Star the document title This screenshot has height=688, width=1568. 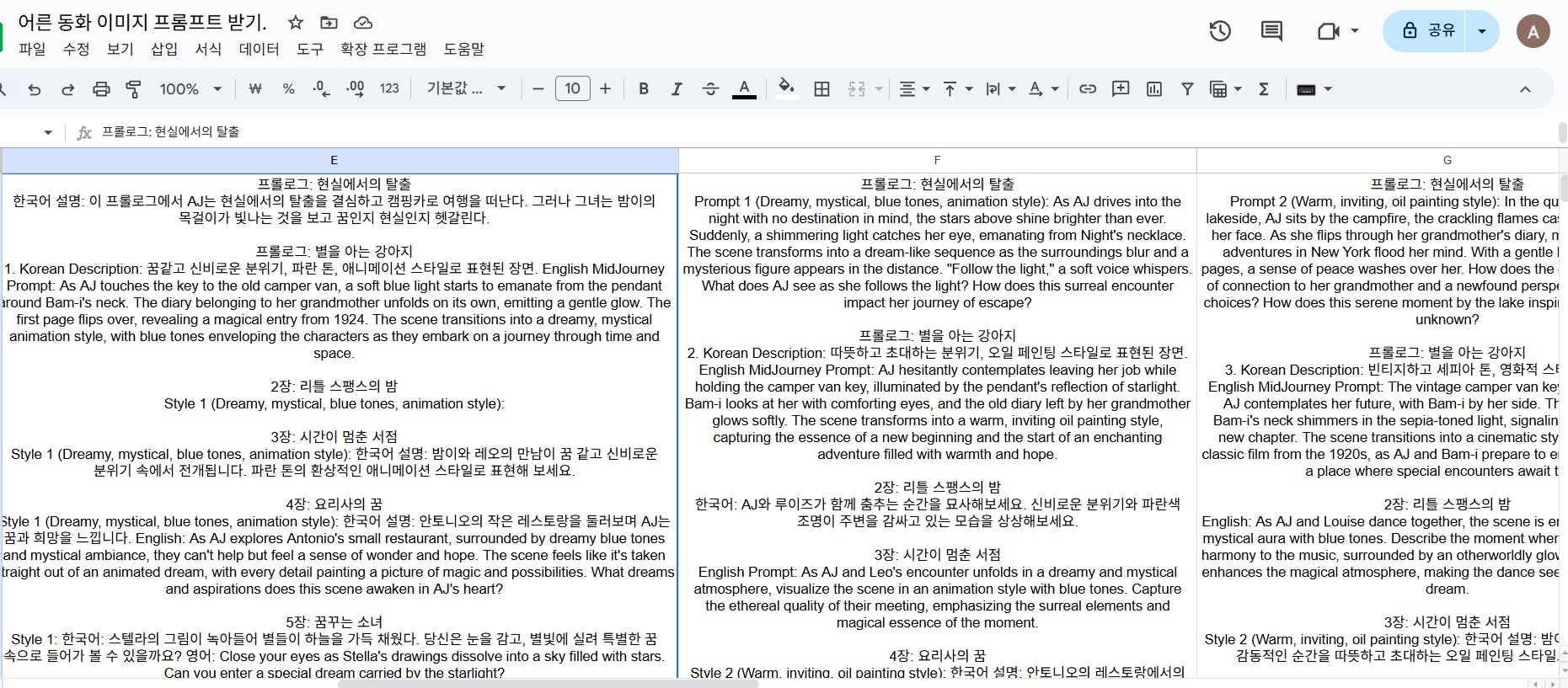tap(295, 23)
